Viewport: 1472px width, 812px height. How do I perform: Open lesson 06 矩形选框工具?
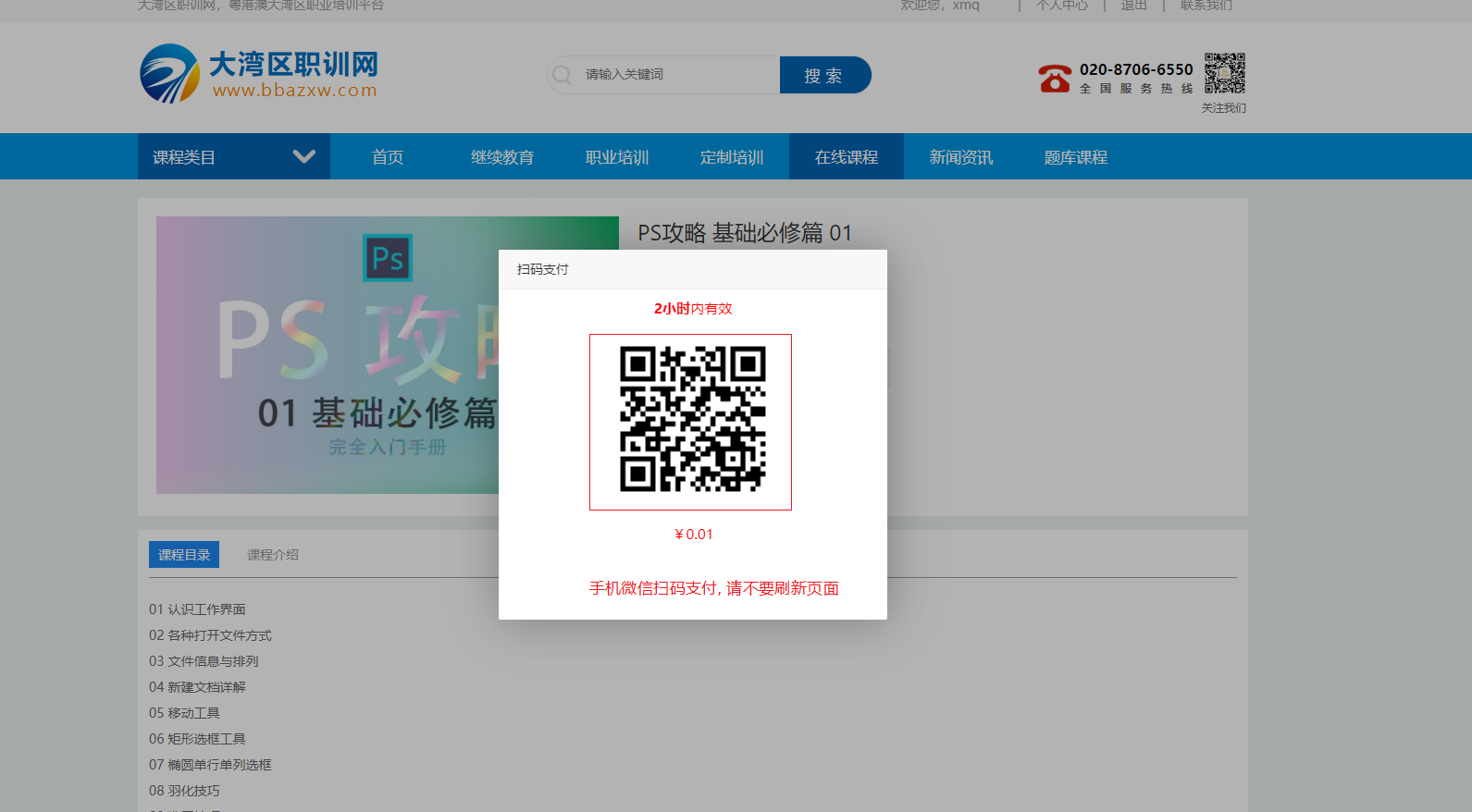click(x=197, y=739)
